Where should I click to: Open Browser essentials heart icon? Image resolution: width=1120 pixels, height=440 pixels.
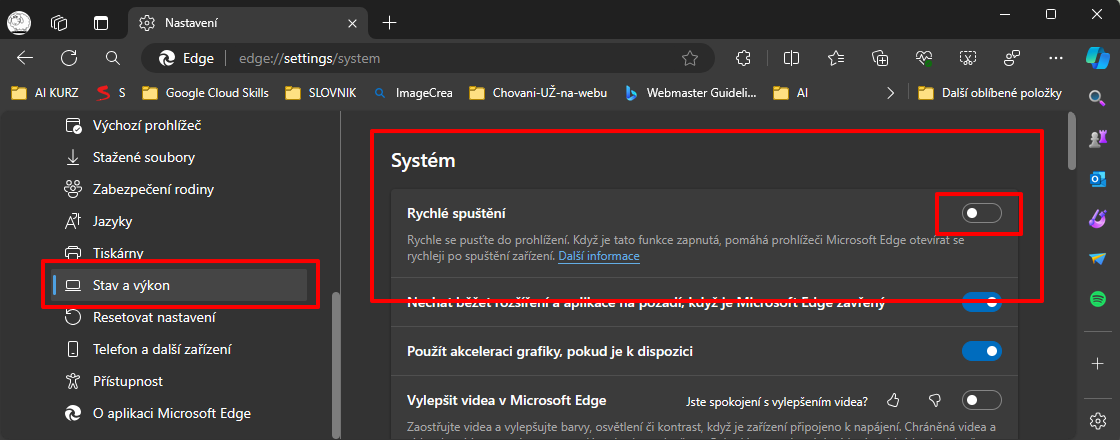[x=924, y=58]
